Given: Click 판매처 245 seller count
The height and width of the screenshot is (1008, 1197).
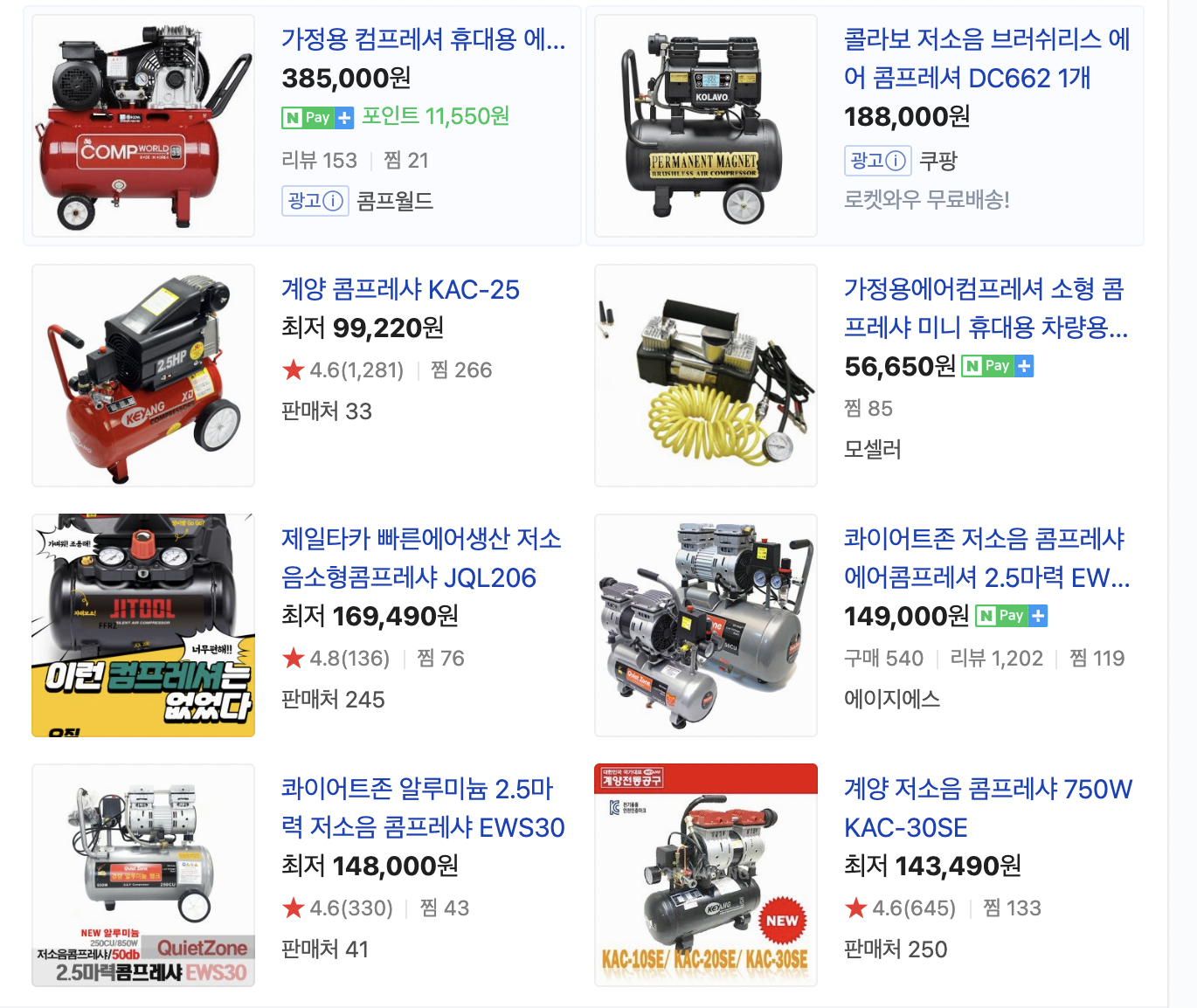Looking at the screenshot, I should 333,700.
